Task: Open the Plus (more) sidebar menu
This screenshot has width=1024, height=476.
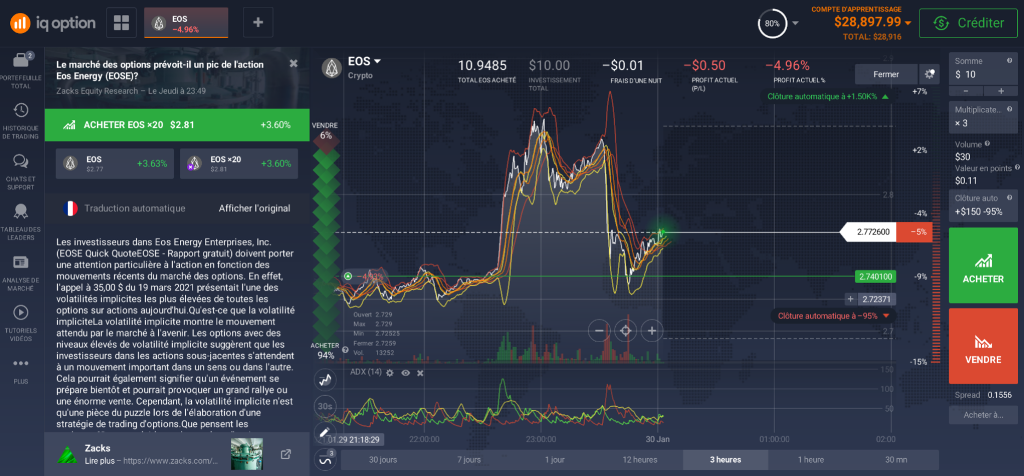Action: point(20,370)
